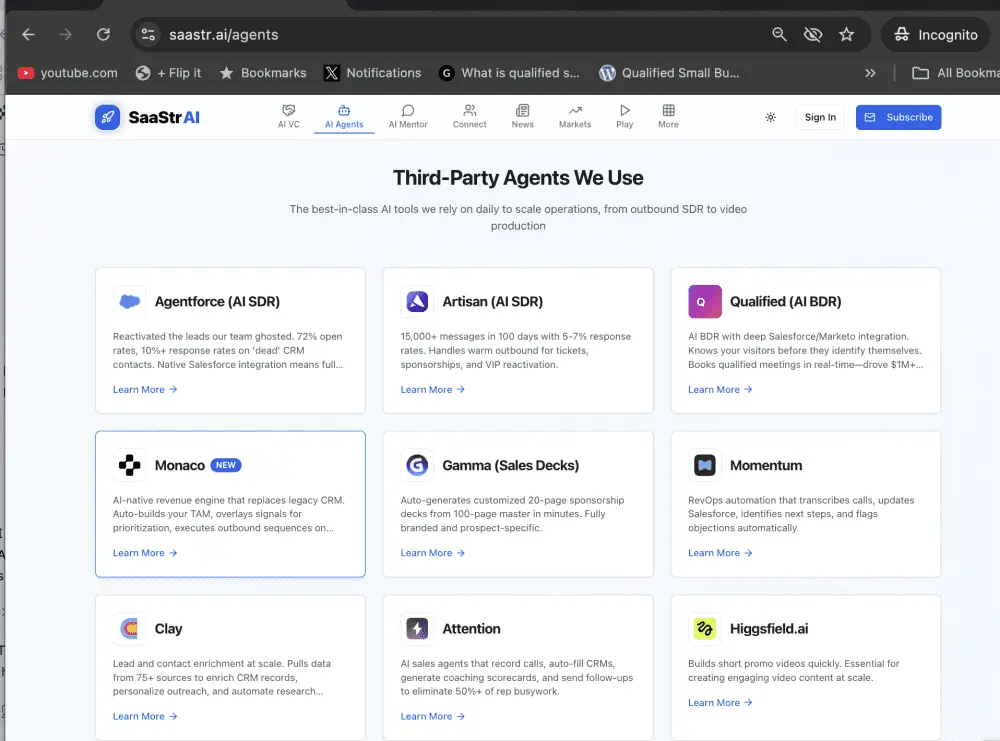This screenshot has width=1000, height=741.
Task: Open the Markets navigation tab
Action: click(x=575, y=116)
